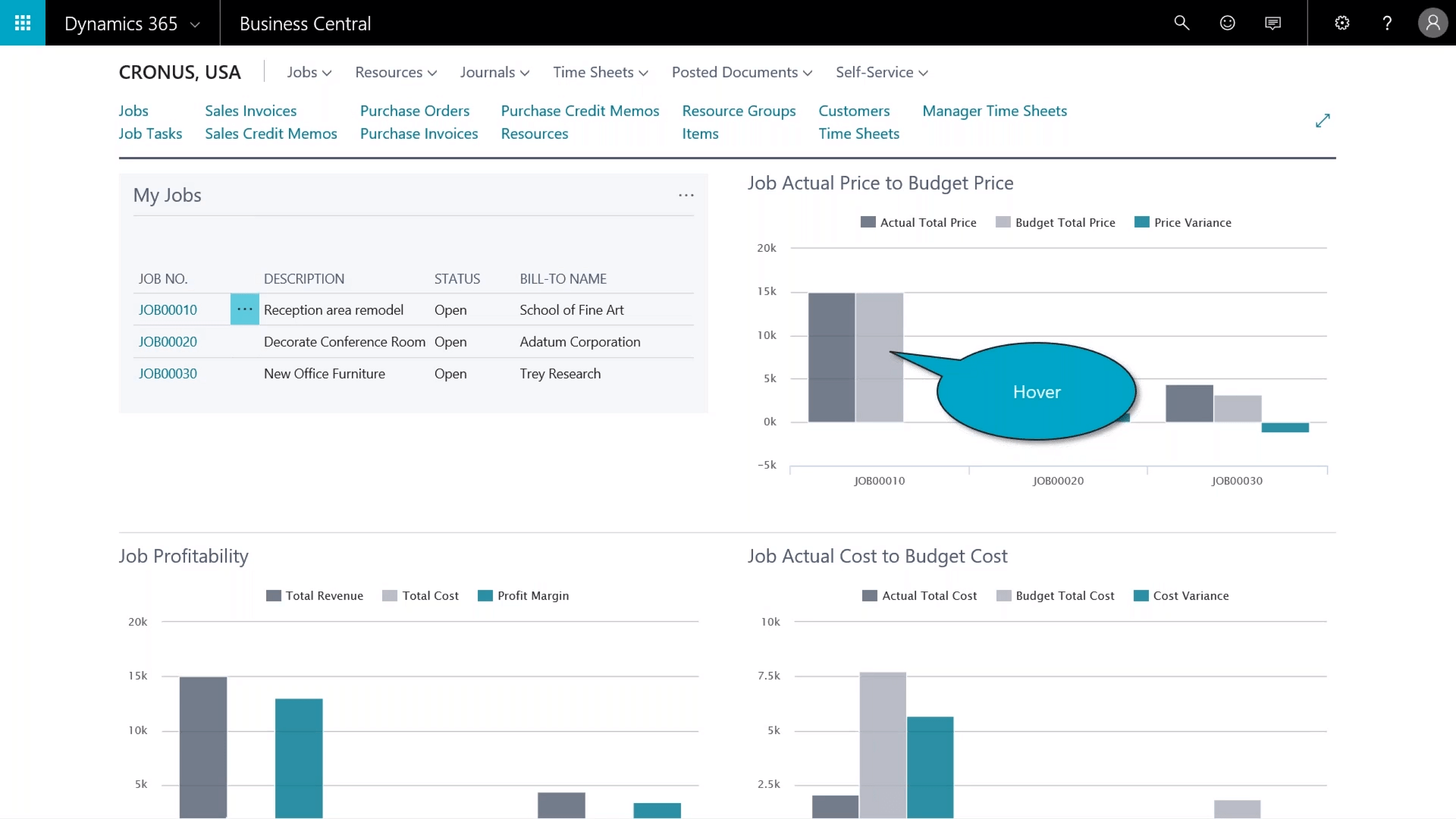Open the Purchase Invoices link

click(419, 133)
